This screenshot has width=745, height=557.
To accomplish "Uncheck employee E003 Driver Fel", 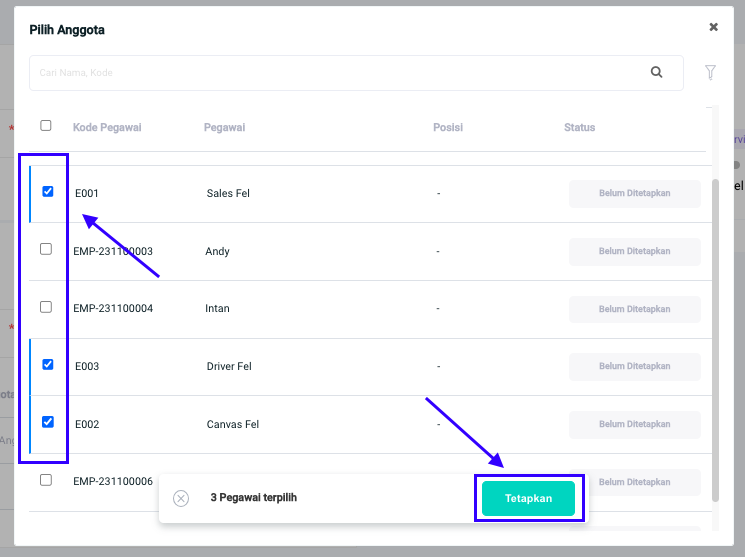I will 47,365.
